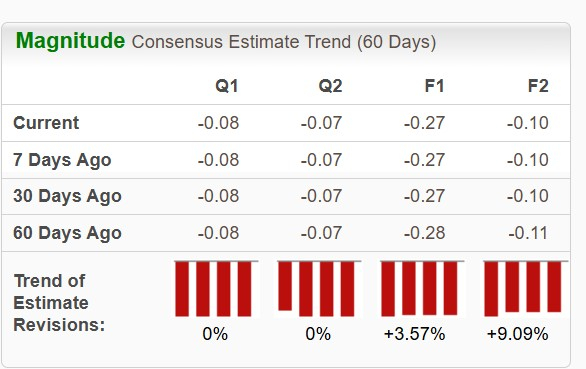586x369 pixels.
Task: Click the green Magnitude heading
Action: 70,41
